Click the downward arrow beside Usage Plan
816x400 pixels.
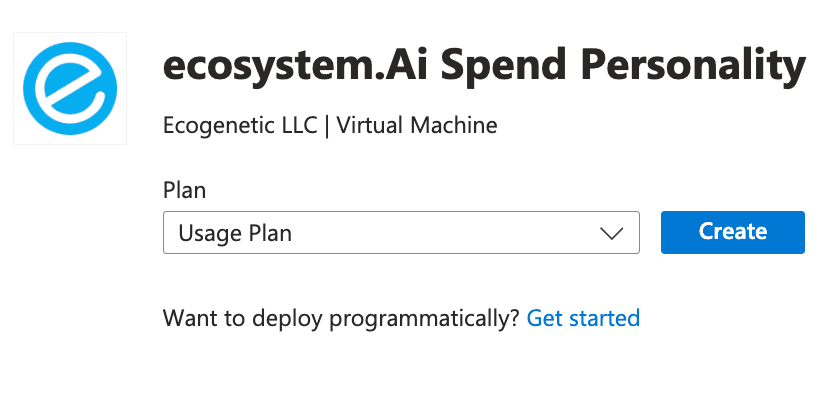611,233
